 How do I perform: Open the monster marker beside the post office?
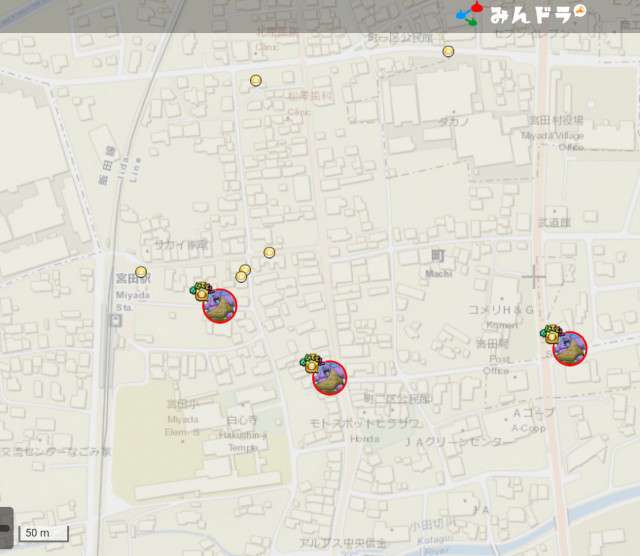click(569, 348)
